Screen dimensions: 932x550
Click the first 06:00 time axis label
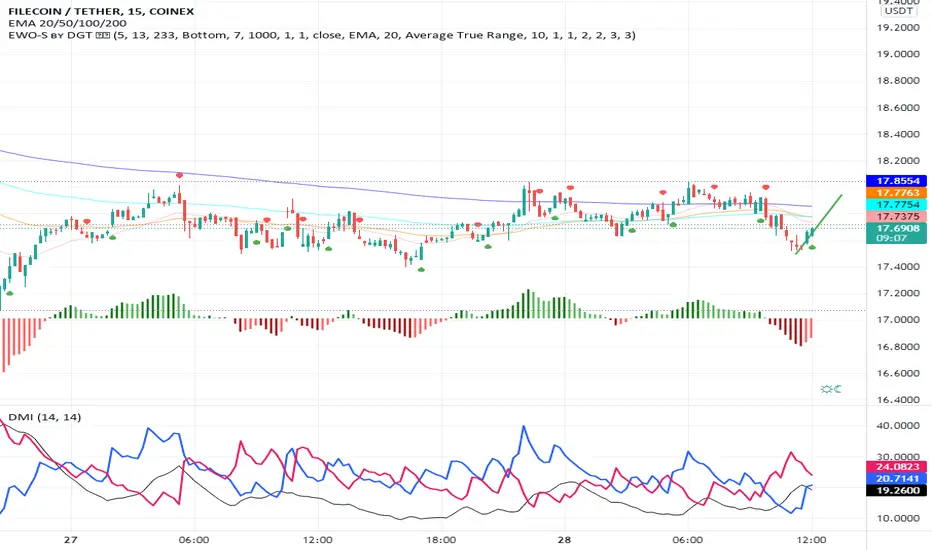pos(194,540)
